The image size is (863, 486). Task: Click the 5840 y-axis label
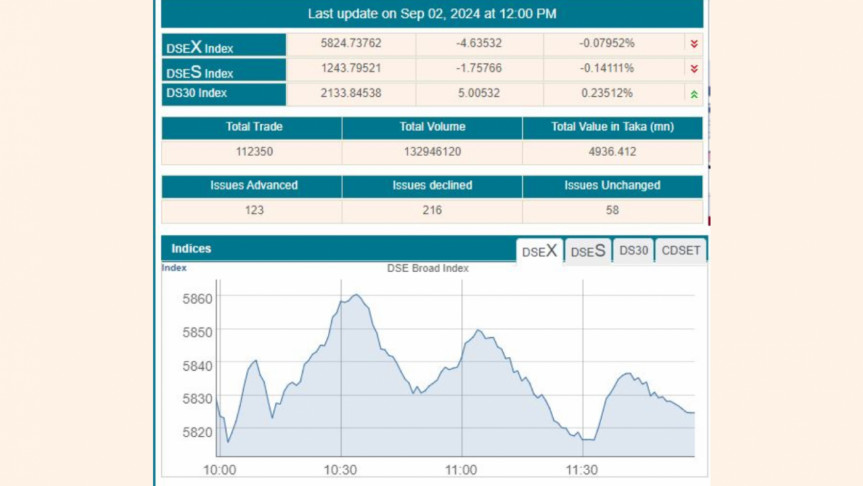click(x=197, y=366)
